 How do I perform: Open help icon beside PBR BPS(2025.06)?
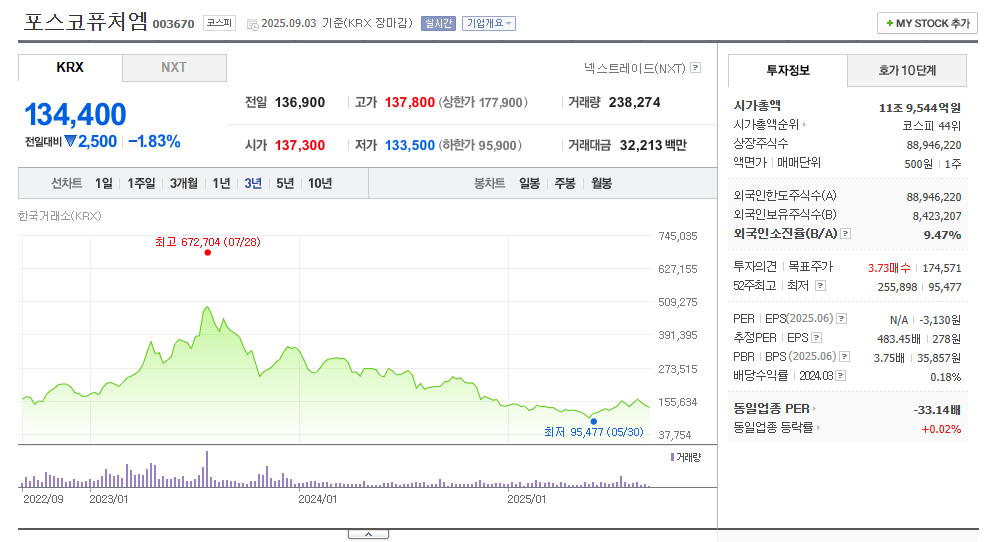[844, 357]
